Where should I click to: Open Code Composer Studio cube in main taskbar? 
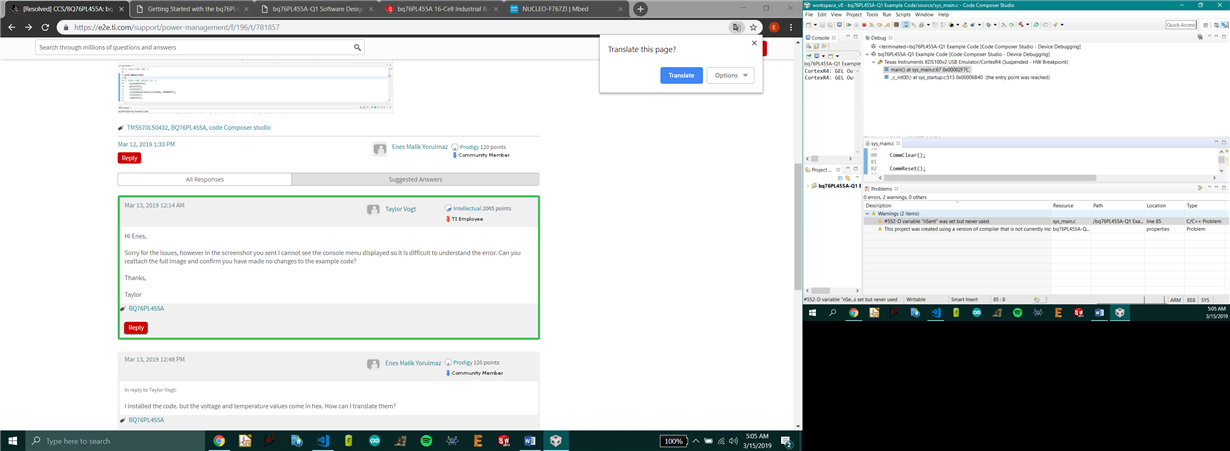[x=556, y=440]
